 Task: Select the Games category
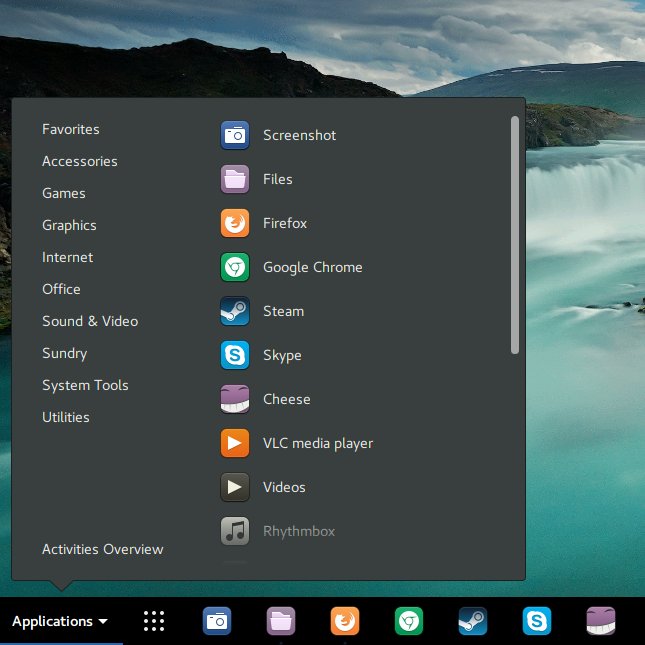64,193
